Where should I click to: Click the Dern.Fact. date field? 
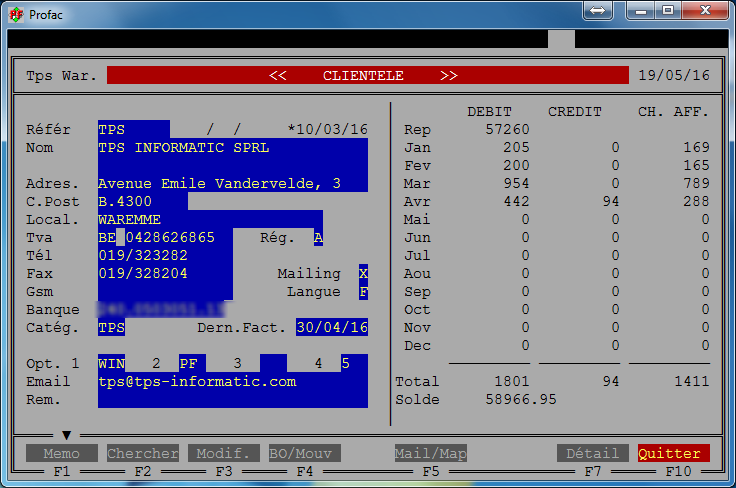pos(332,327)
